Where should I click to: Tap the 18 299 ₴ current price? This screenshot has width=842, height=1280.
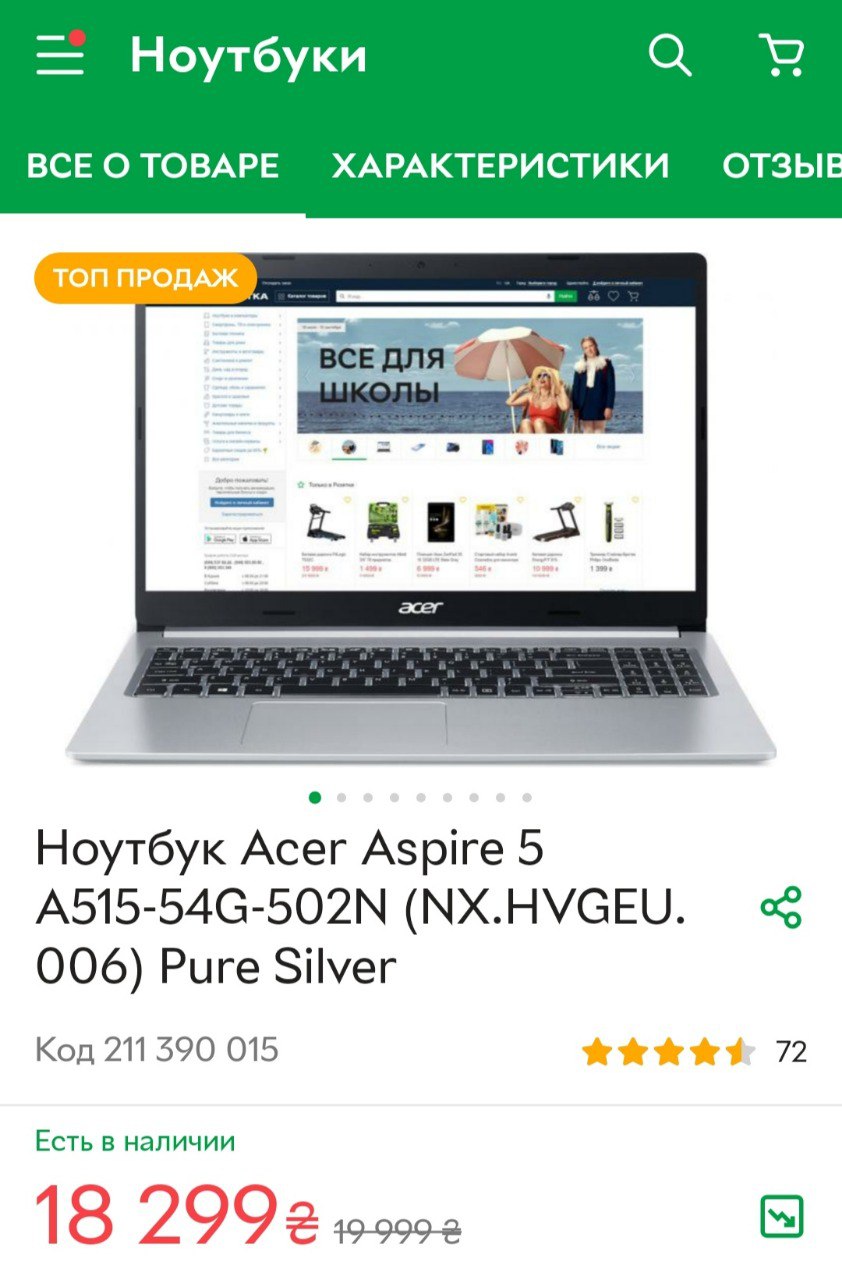coord(177,1217)
